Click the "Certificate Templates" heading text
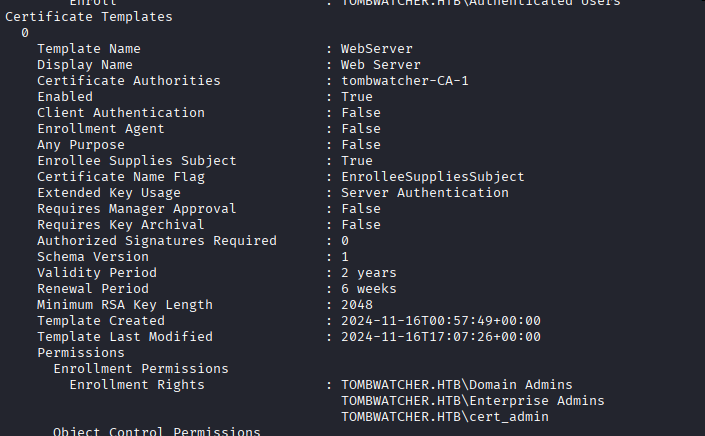This screenshot has width=705, height=436. (88, 17)
